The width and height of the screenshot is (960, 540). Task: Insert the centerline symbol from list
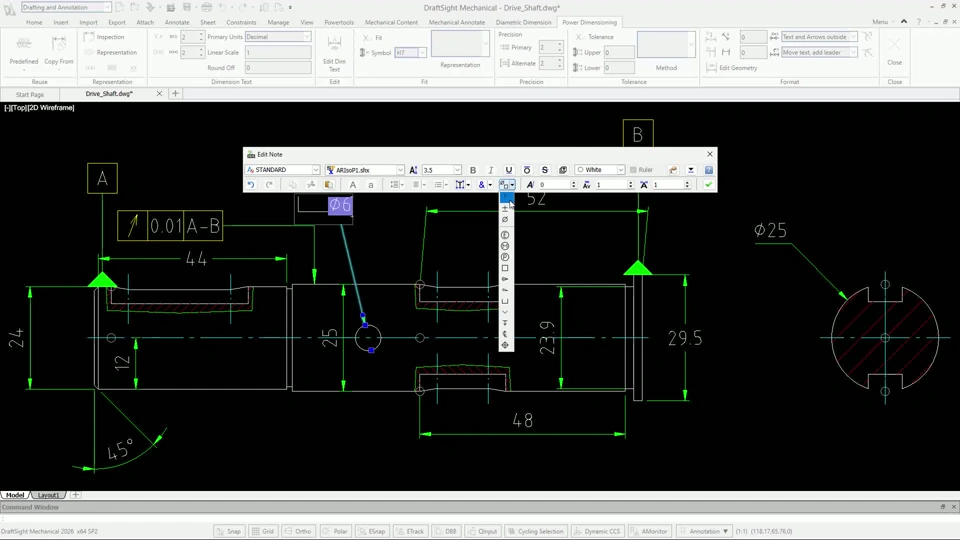point(505,334)
